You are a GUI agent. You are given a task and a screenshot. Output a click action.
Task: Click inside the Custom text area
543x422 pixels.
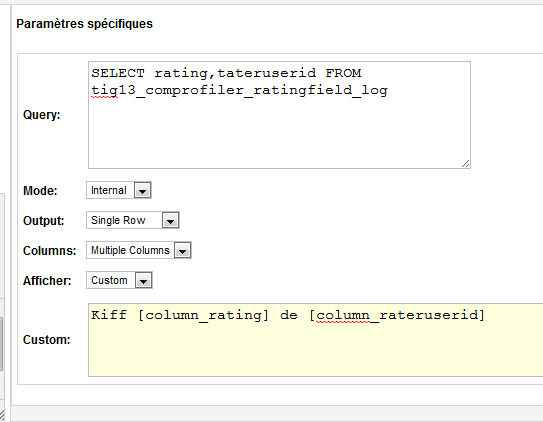[x=315, y=340]
